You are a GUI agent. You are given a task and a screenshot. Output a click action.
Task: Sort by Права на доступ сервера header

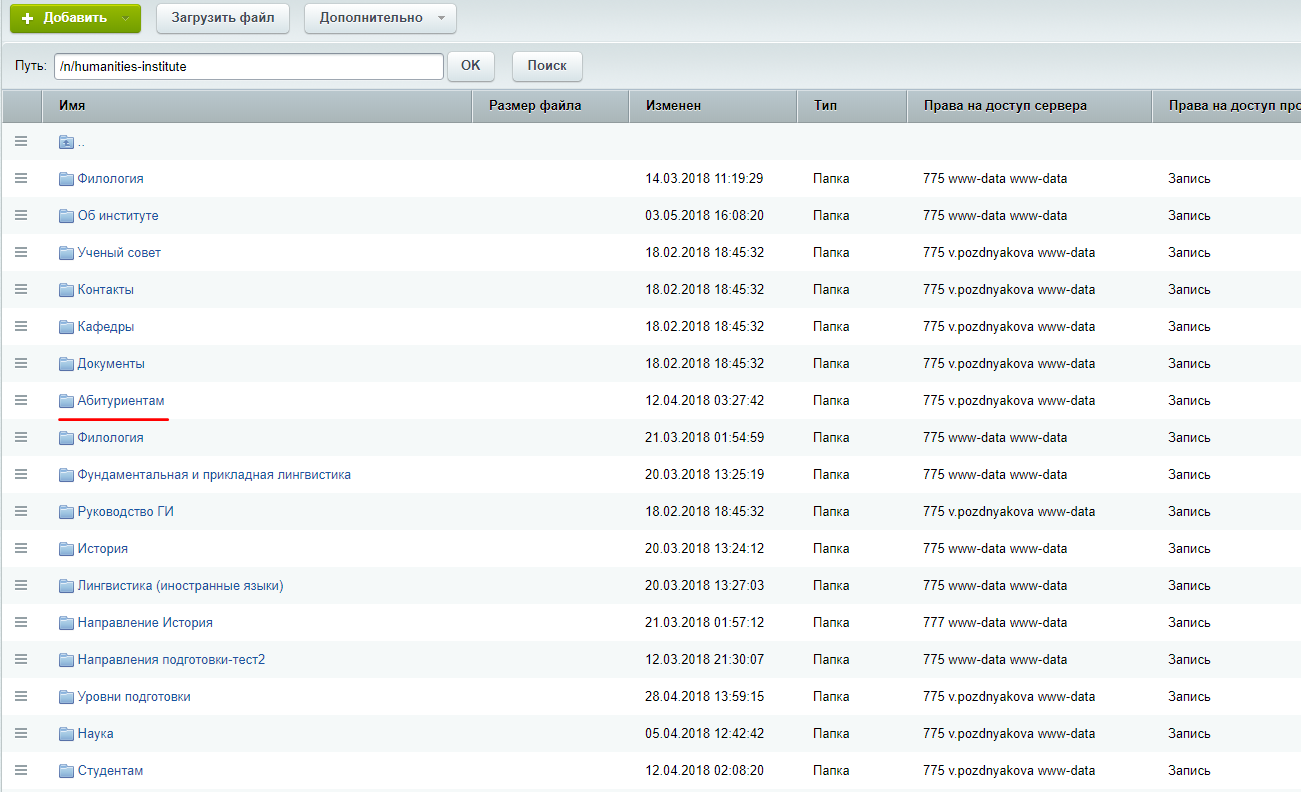click(1030, 105)
